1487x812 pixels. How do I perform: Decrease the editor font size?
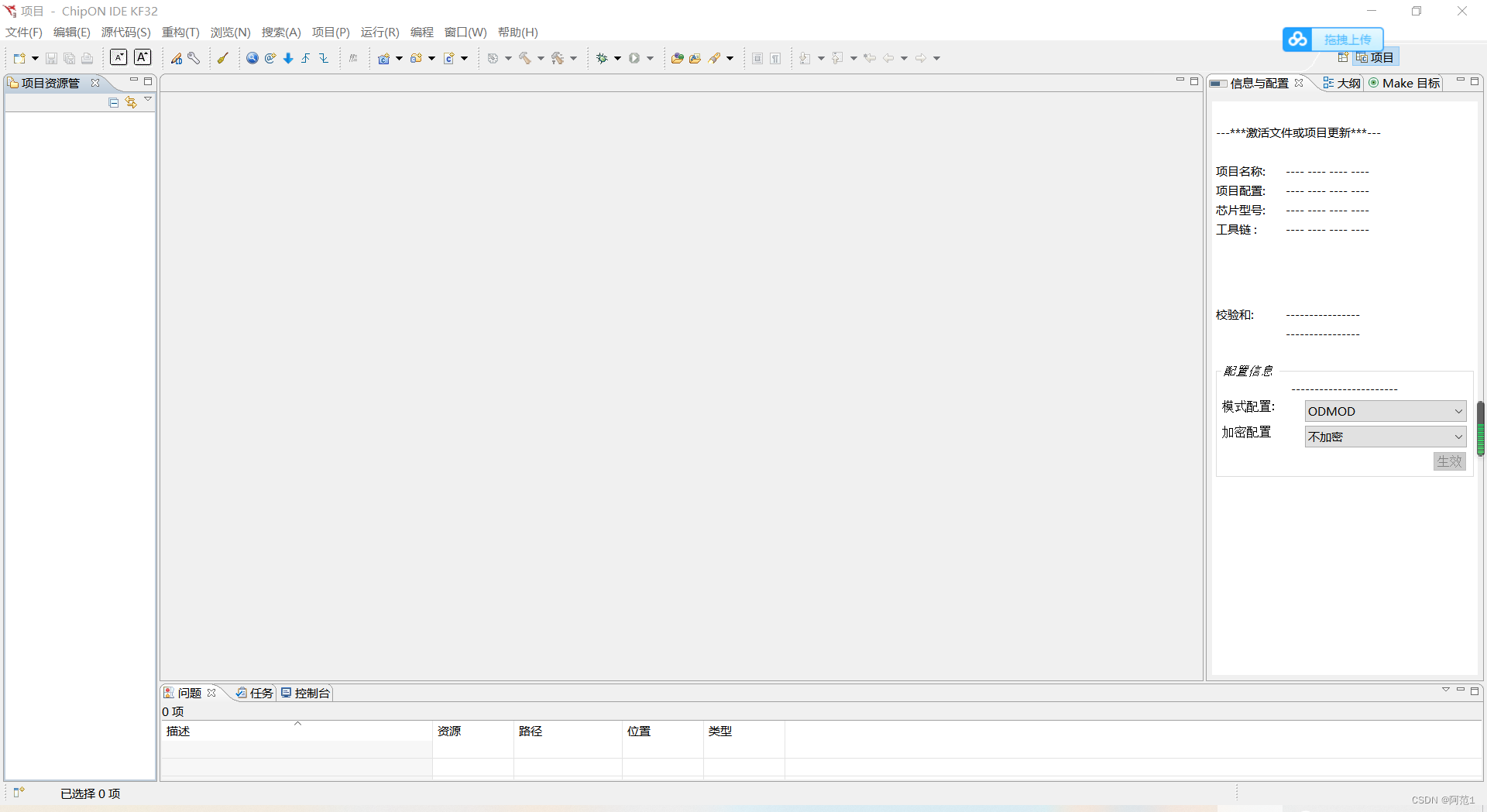click(x=118, y=57)
